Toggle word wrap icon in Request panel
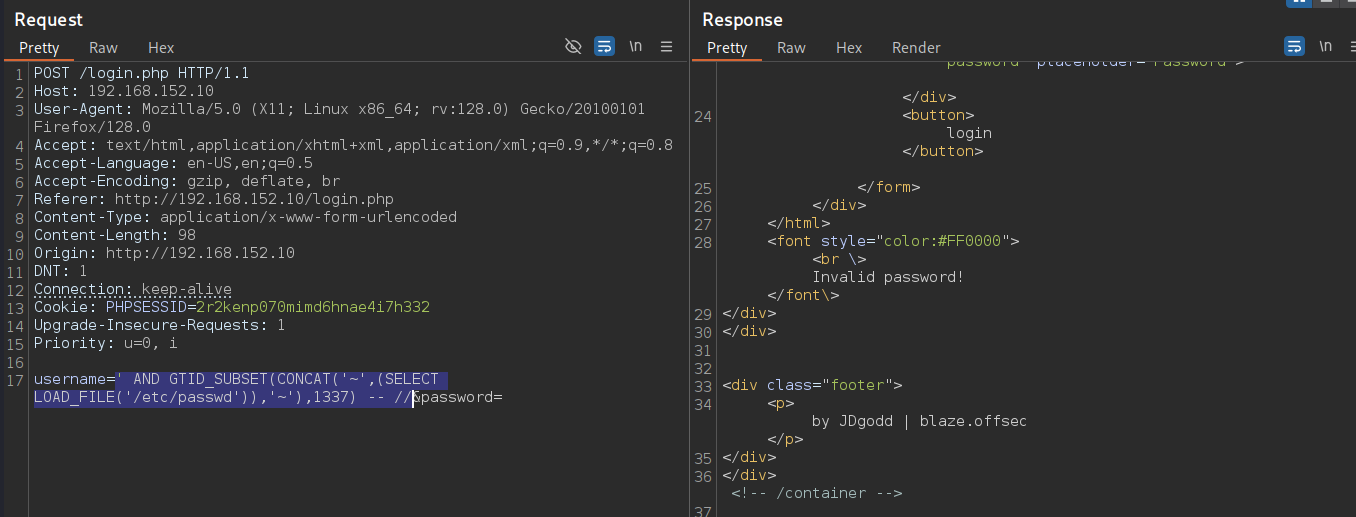 [604, 47]
